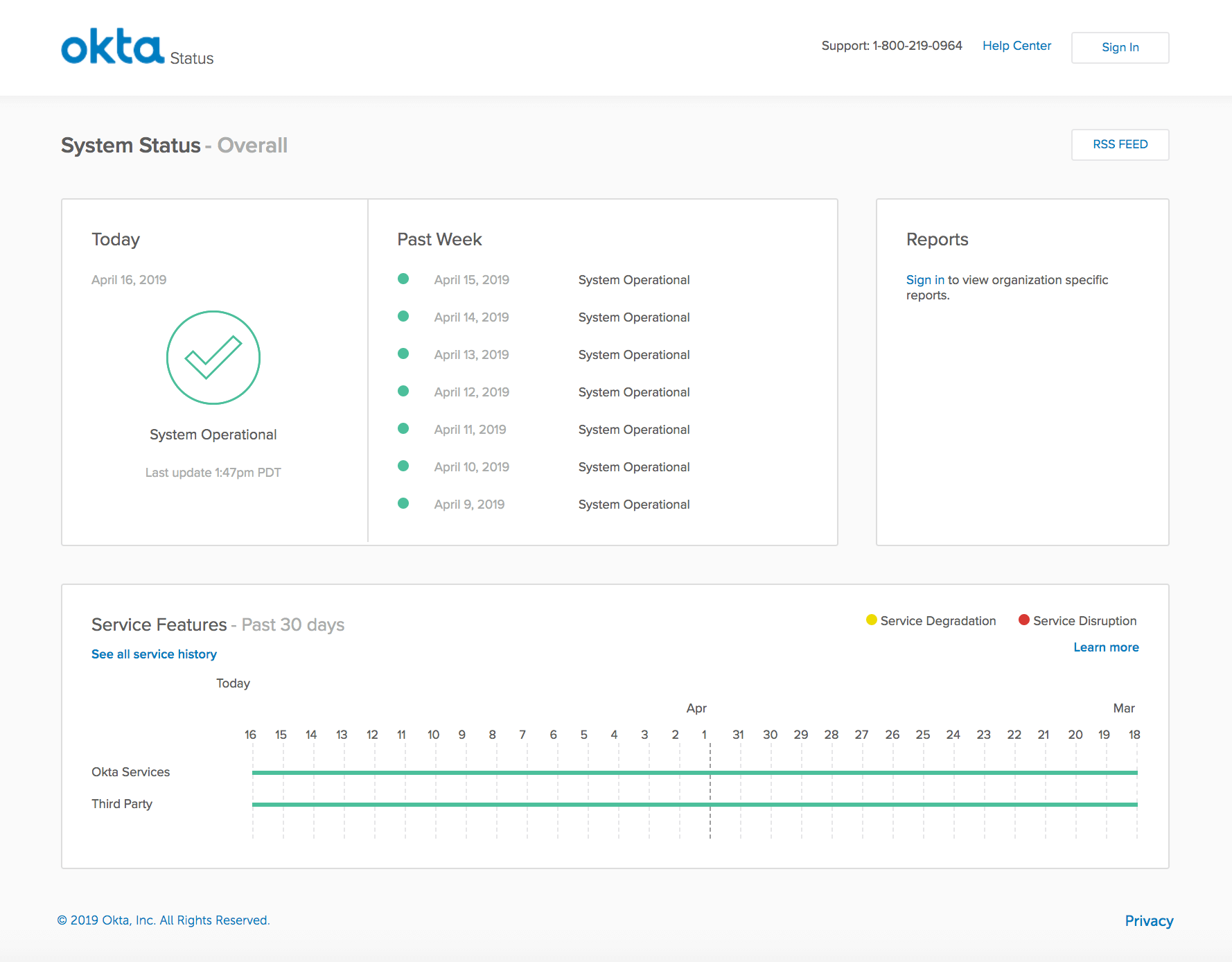Click day 16 timeline marker under Today
This screenshot has height=962, width=1232.
point(250,735)
